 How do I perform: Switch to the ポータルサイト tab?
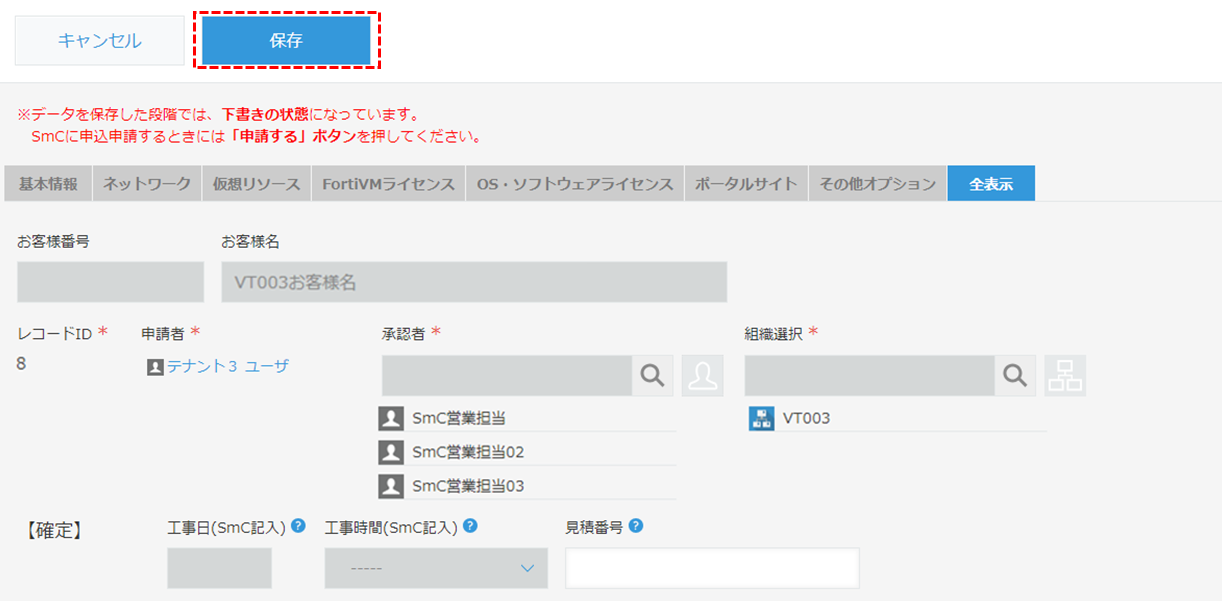point(746,184)
